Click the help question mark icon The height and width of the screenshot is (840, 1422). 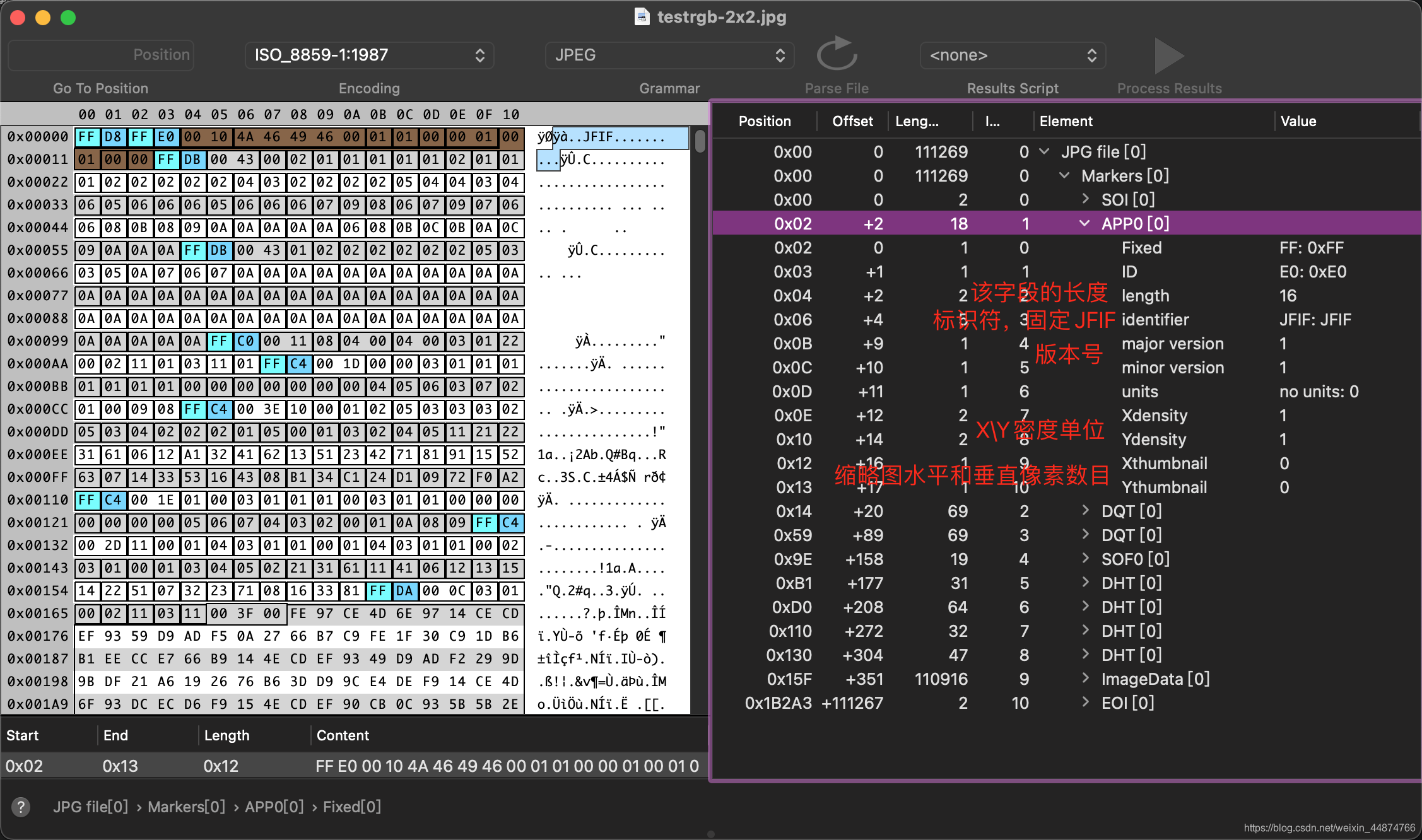point(21,807)
